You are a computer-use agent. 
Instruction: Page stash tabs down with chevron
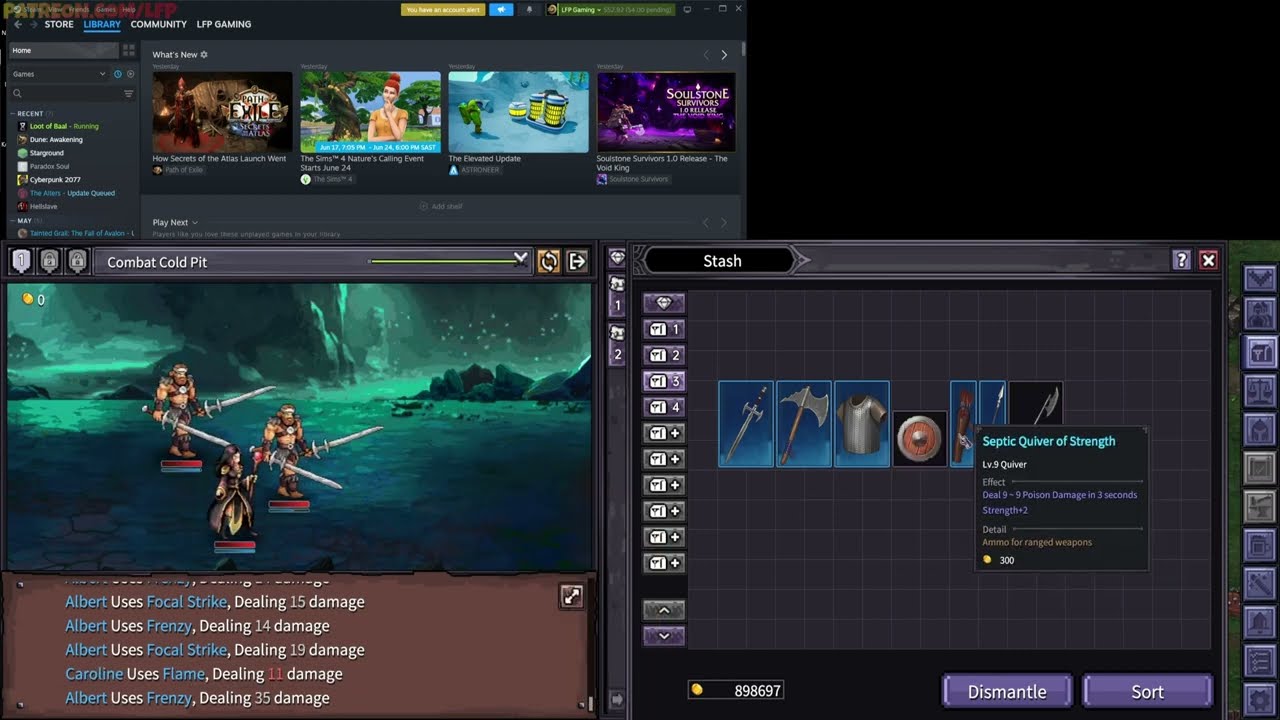(664, 636)
